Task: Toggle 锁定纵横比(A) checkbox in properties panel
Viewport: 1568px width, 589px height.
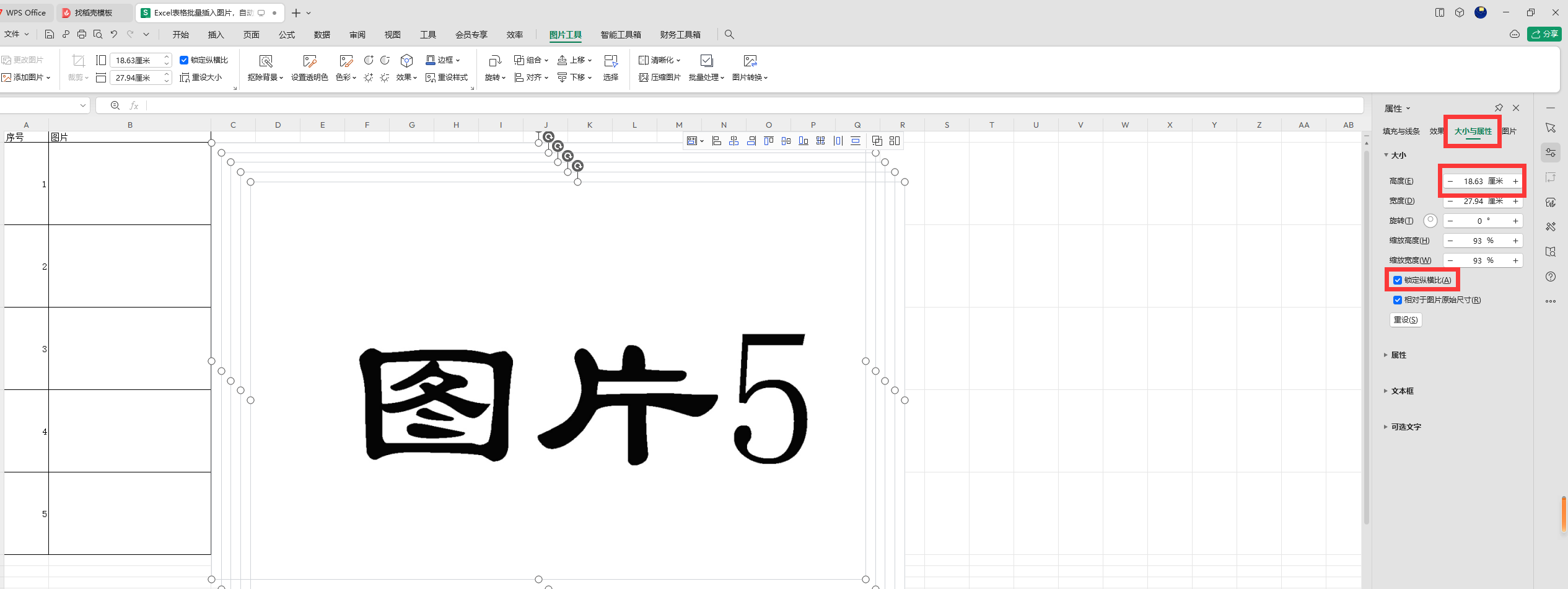Action: pyautogui.click(x=1398, y=280)
